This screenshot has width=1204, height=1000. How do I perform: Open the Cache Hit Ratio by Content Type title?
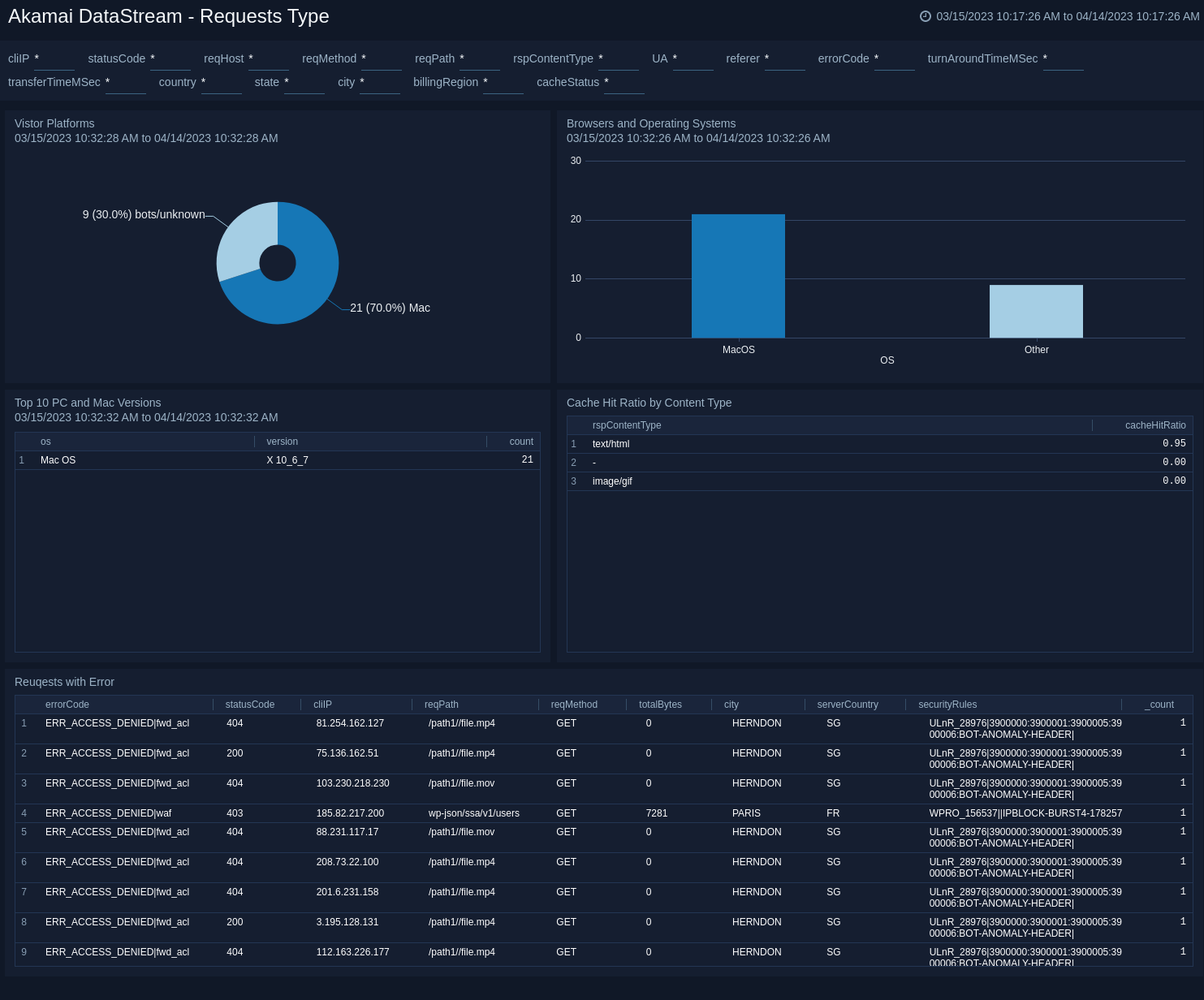649,403
